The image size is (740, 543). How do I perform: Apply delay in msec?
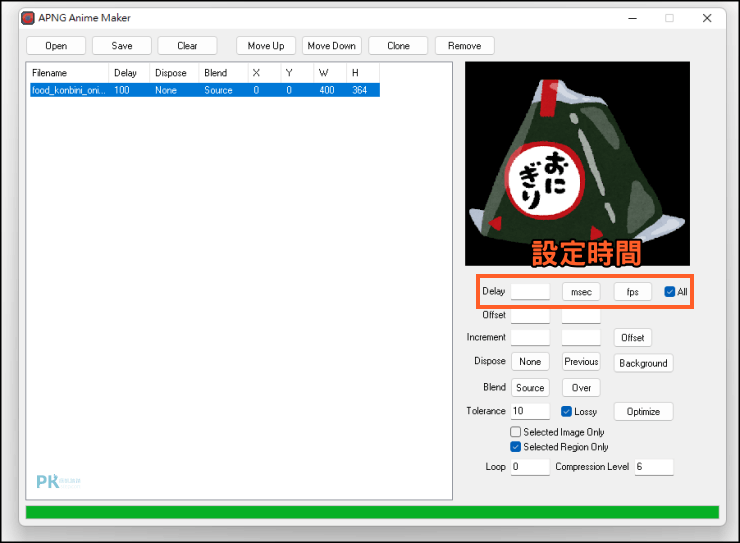[x=581, y=292]
